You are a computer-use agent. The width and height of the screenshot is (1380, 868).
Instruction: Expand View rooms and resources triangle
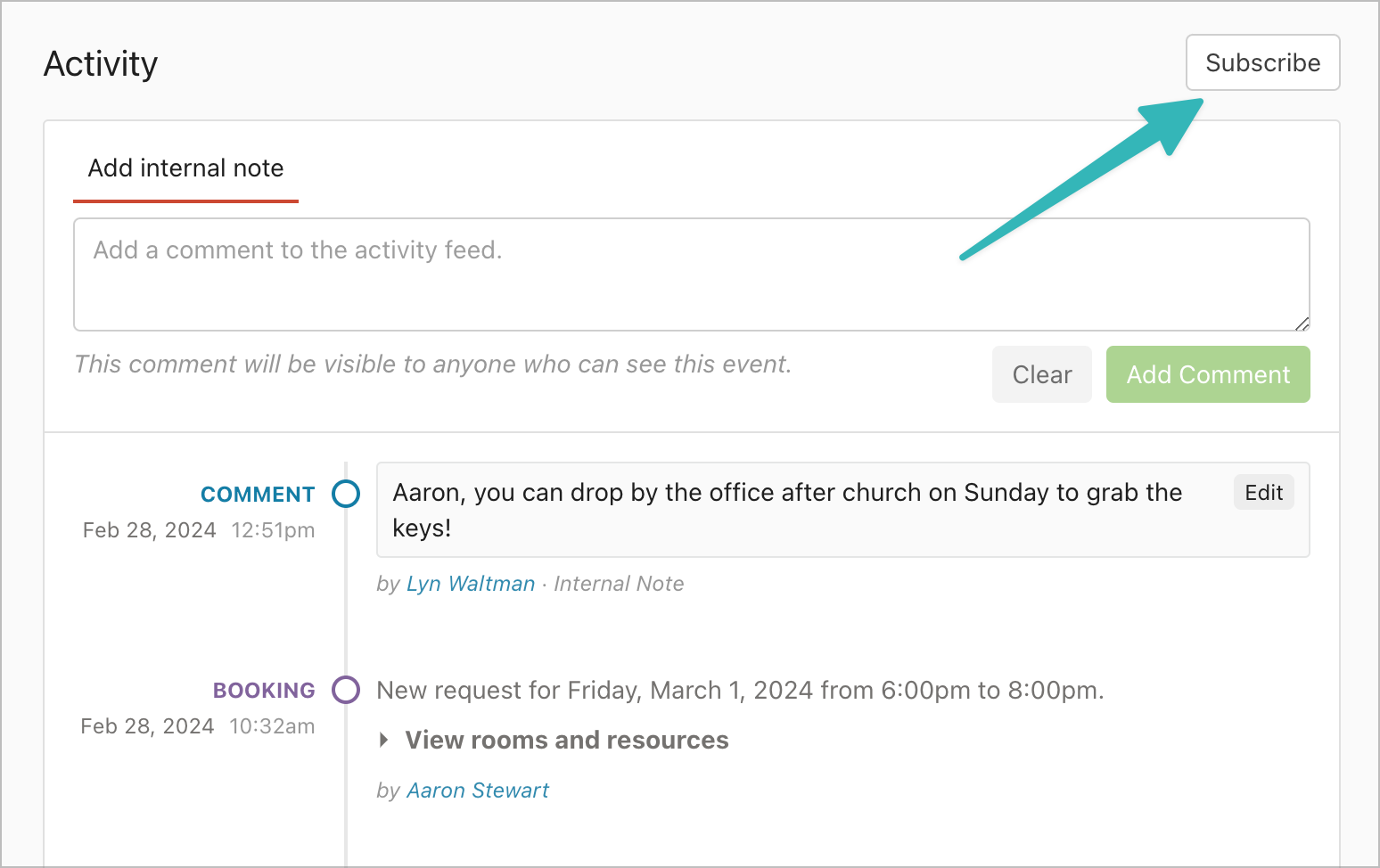tap(384, 740)
